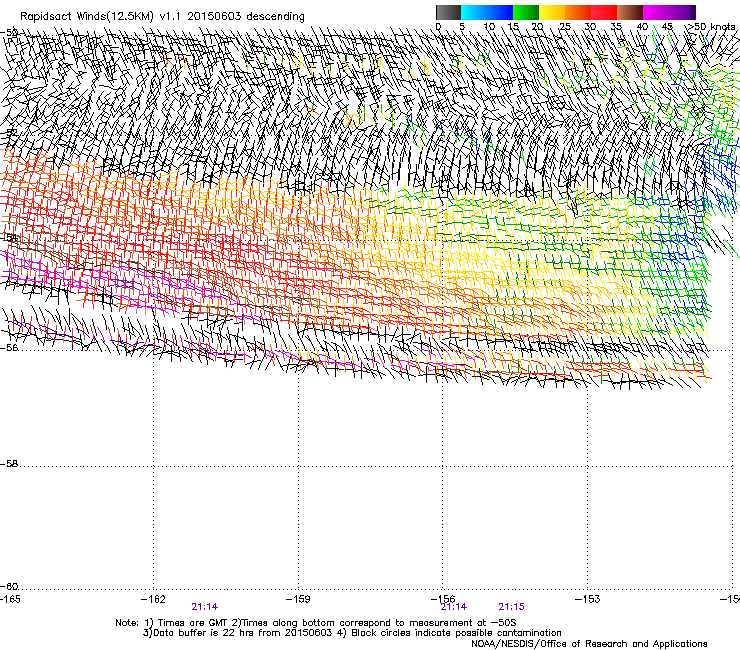Image resolution: width=740 pixels, height=650 pixels.
Task: Click the "-162" longitude axis label
Action: 153,599
